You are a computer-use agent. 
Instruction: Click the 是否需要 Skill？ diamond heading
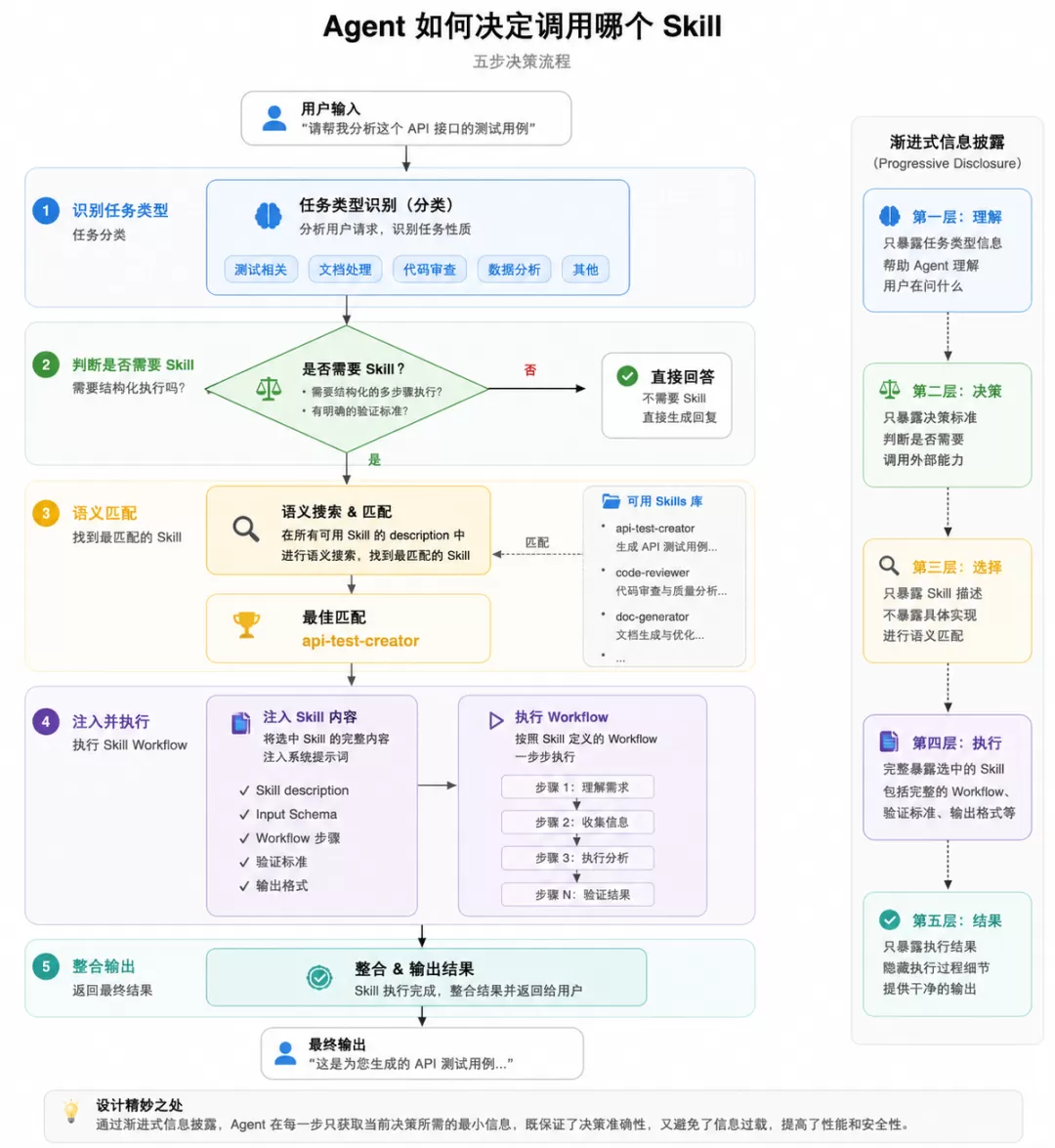pos(354,368)
